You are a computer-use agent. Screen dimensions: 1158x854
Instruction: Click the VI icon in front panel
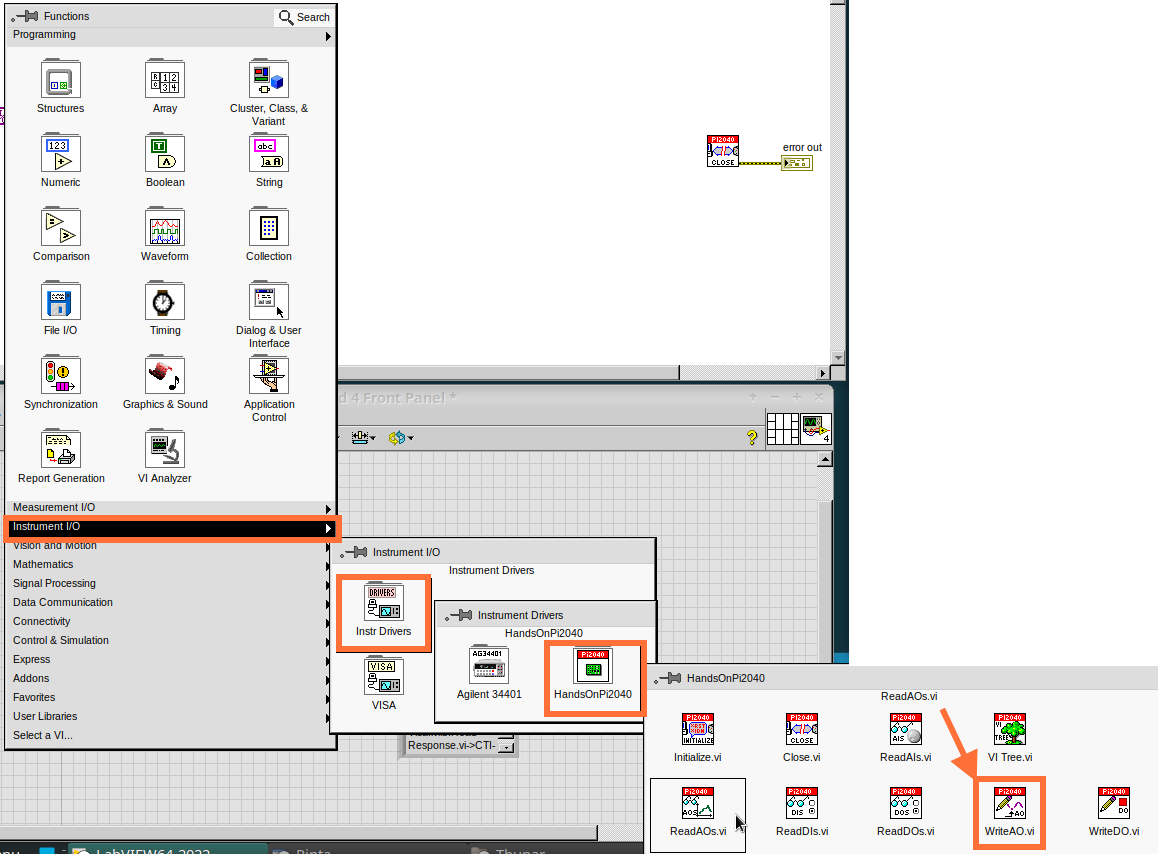[x=816, y=429]
